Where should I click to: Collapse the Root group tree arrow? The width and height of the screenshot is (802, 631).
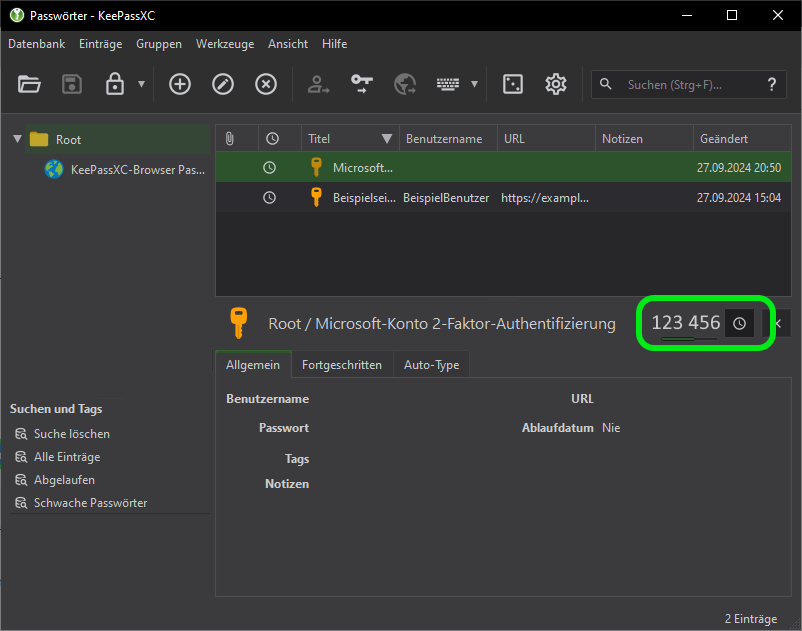(17, 139)
